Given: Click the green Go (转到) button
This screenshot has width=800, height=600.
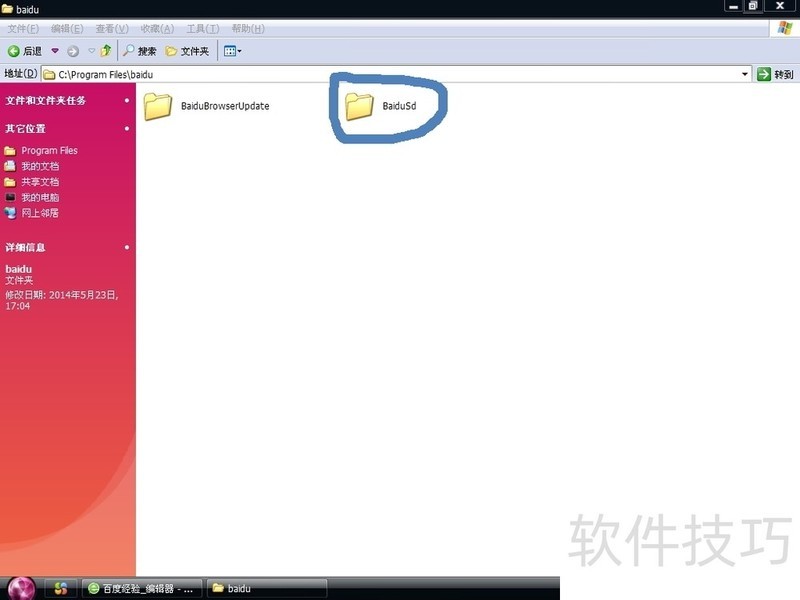Looking at the screenshot, I should click(x=776, y=74).
